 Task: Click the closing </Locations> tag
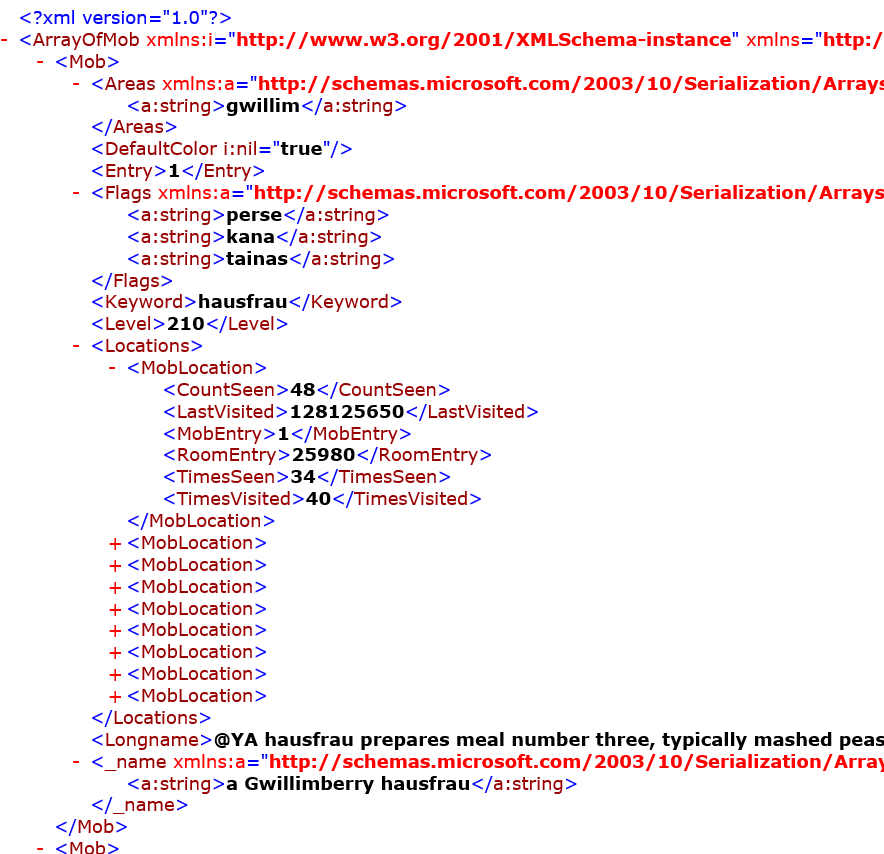[151, 718]
